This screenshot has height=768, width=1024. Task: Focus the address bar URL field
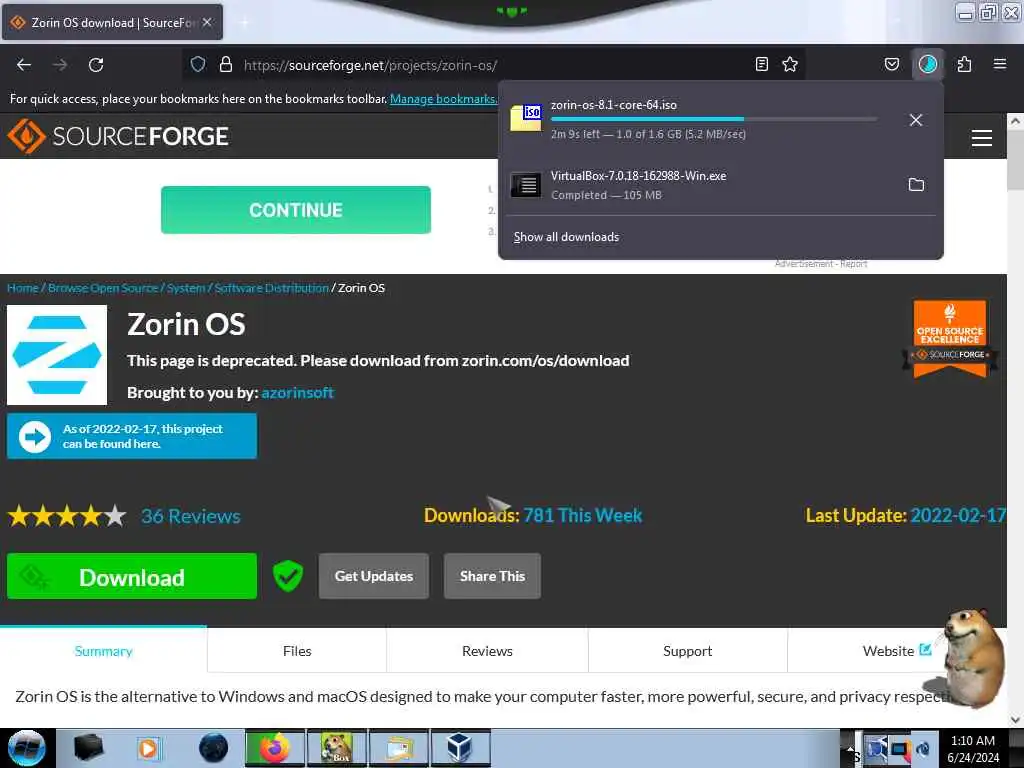point(493,65)
